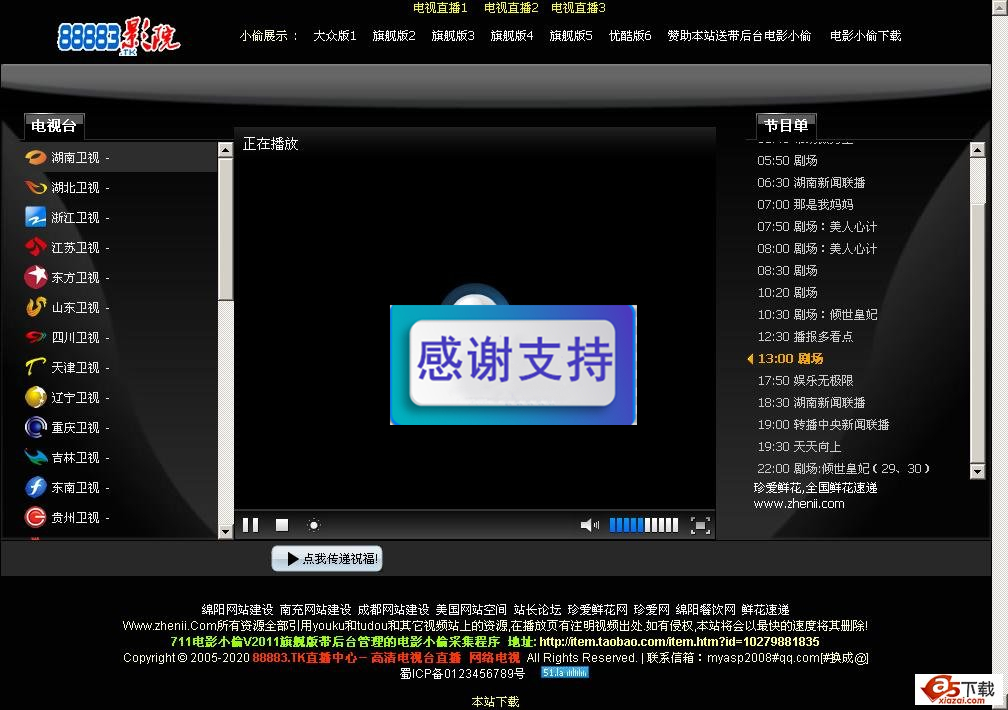Click the 绵阳网站建设 footer link
1008x710 pixels.
[x=237, y=609]
